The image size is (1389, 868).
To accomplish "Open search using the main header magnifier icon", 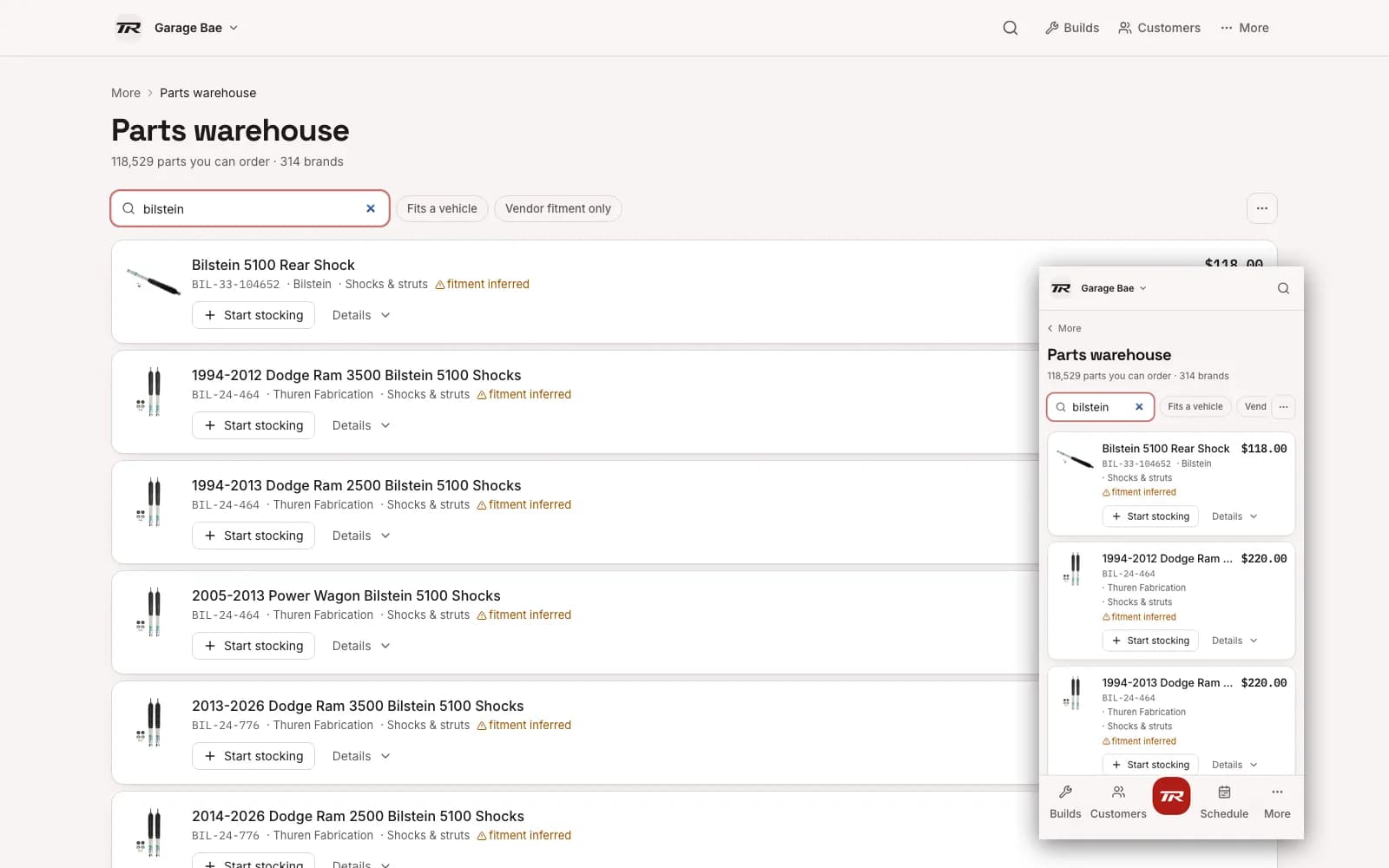I will coord(1010,28).
